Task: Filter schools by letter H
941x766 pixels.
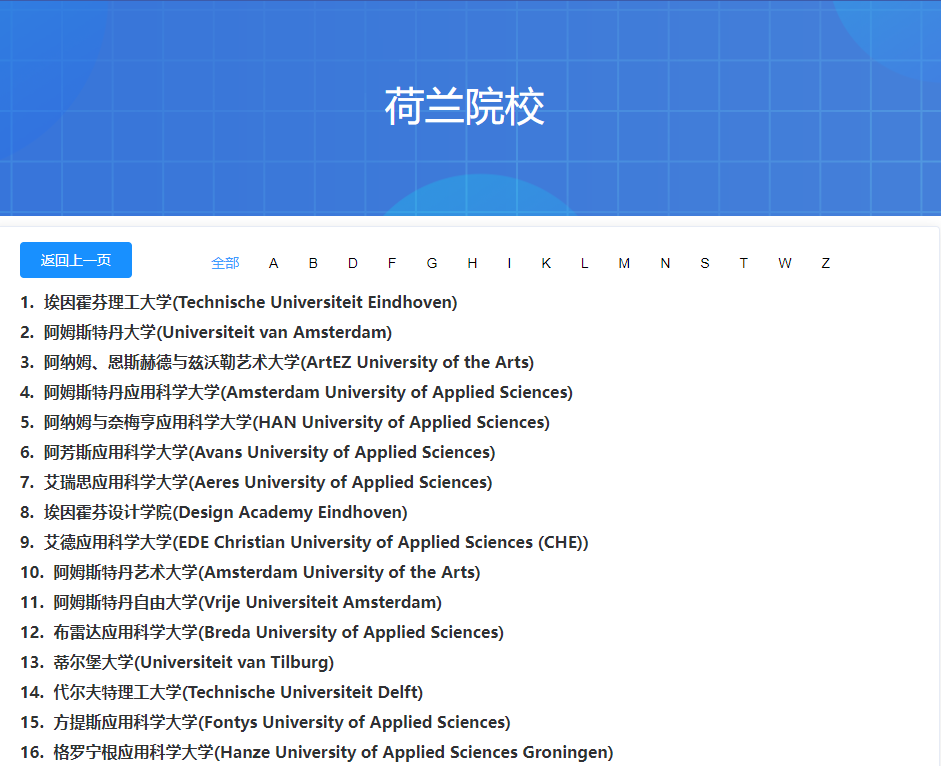Action: point(472,263)
